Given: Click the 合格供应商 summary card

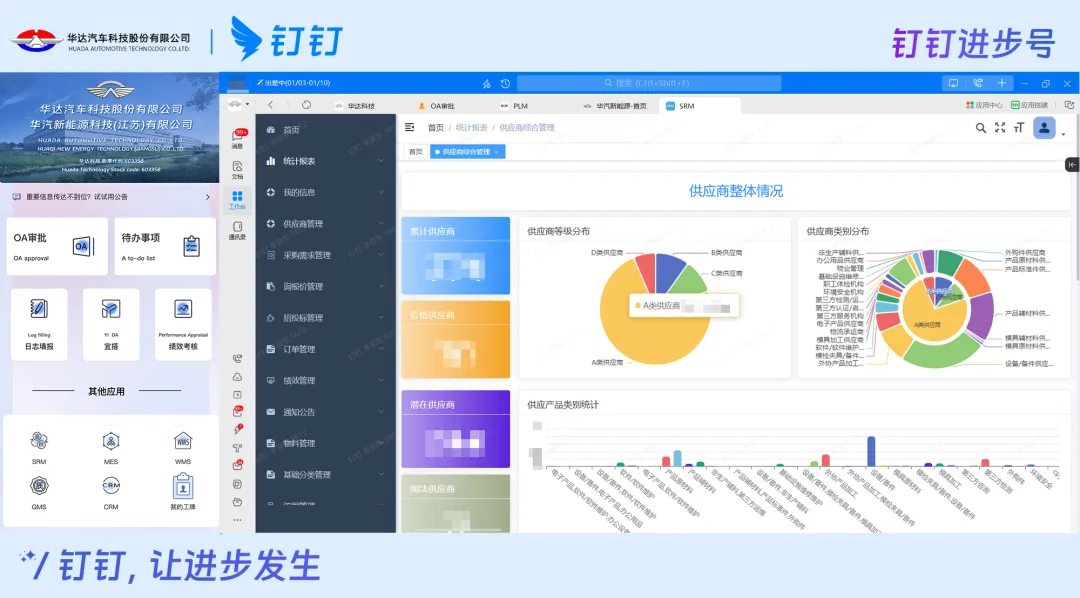Looking at the screenshot, I should pos(455,340).
